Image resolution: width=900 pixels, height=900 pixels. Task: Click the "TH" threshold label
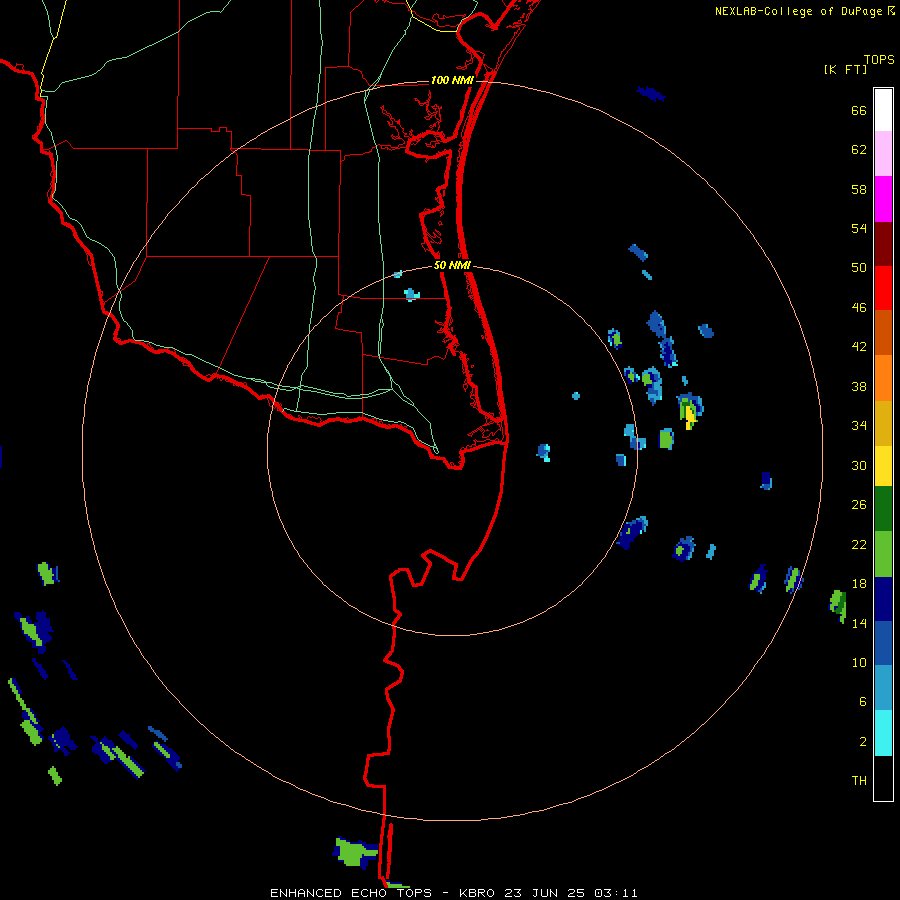coord(859,781)
